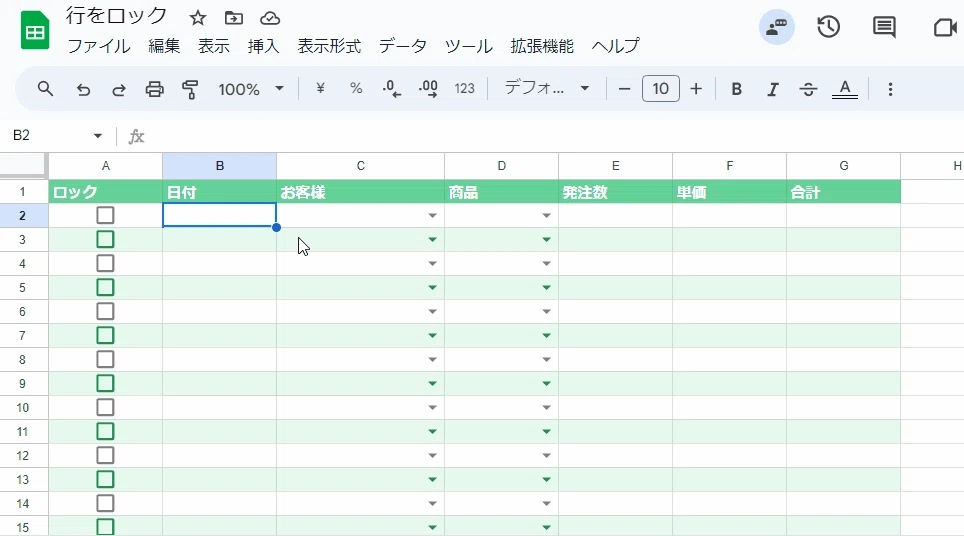Apply yen currency format
964x536 pixels.
pos(320,89)
